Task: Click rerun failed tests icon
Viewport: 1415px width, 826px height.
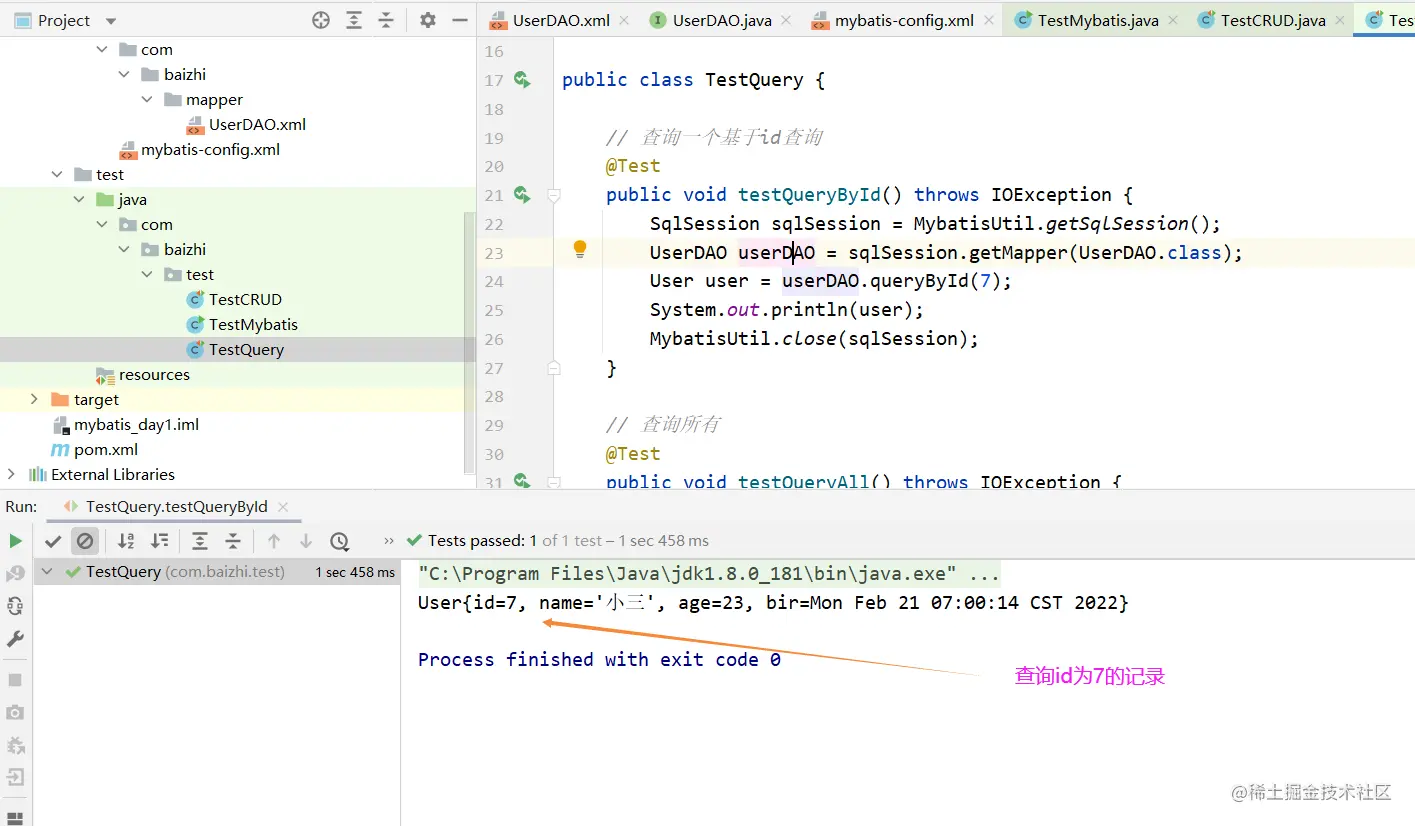Action: coord(15,573)
